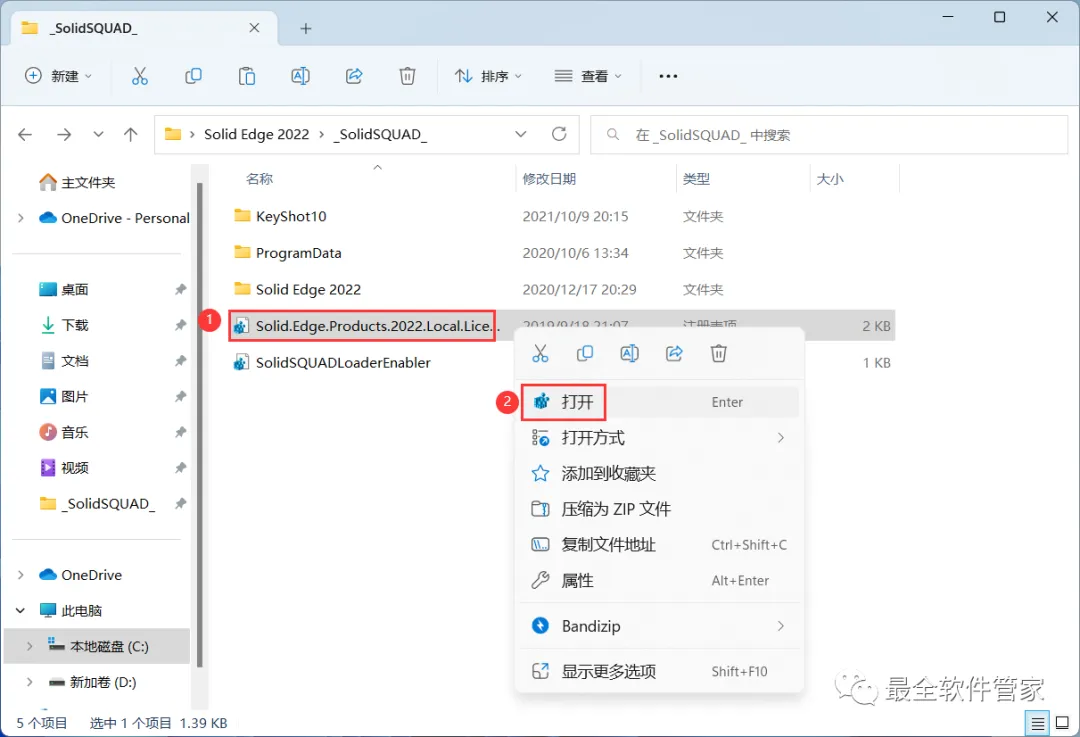Open the 查看 (View) dropdown
Viewport: 1080px width, 737px height.
[588, 76]
